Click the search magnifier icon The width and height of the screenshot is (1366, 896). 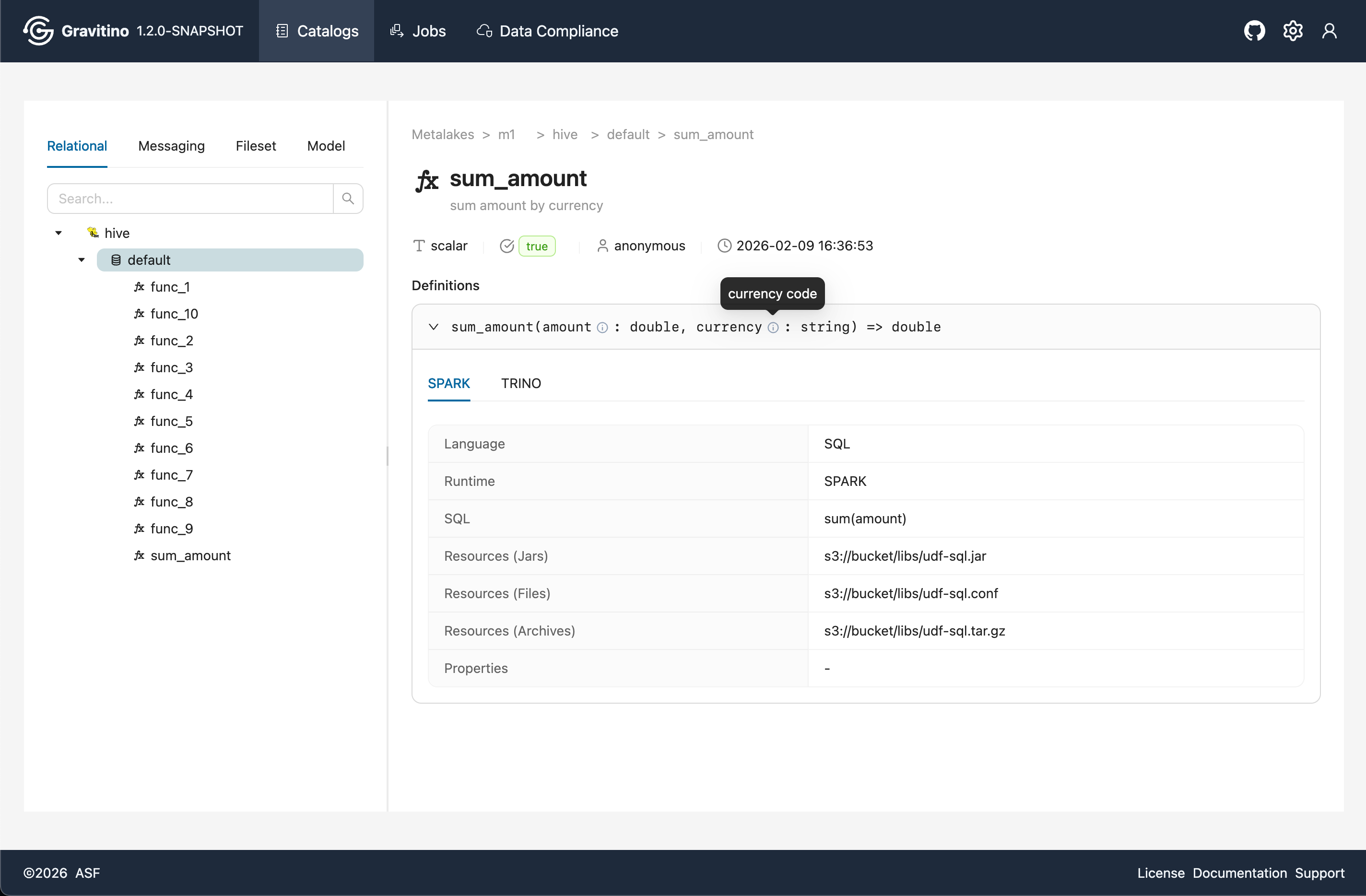click(348, 199)
